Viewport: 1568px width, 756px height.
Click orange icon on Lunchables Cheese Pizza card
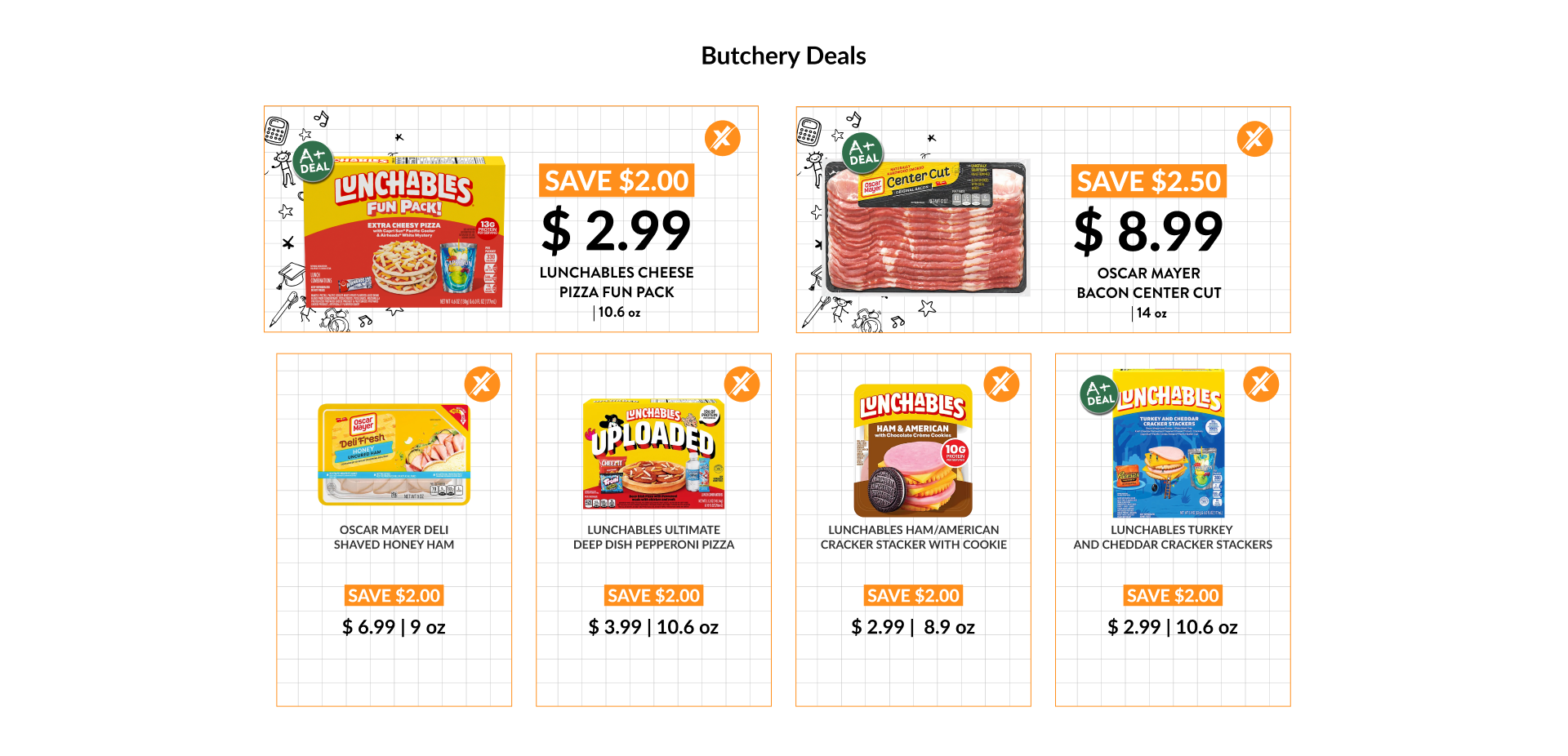click(x=723, y=139)
